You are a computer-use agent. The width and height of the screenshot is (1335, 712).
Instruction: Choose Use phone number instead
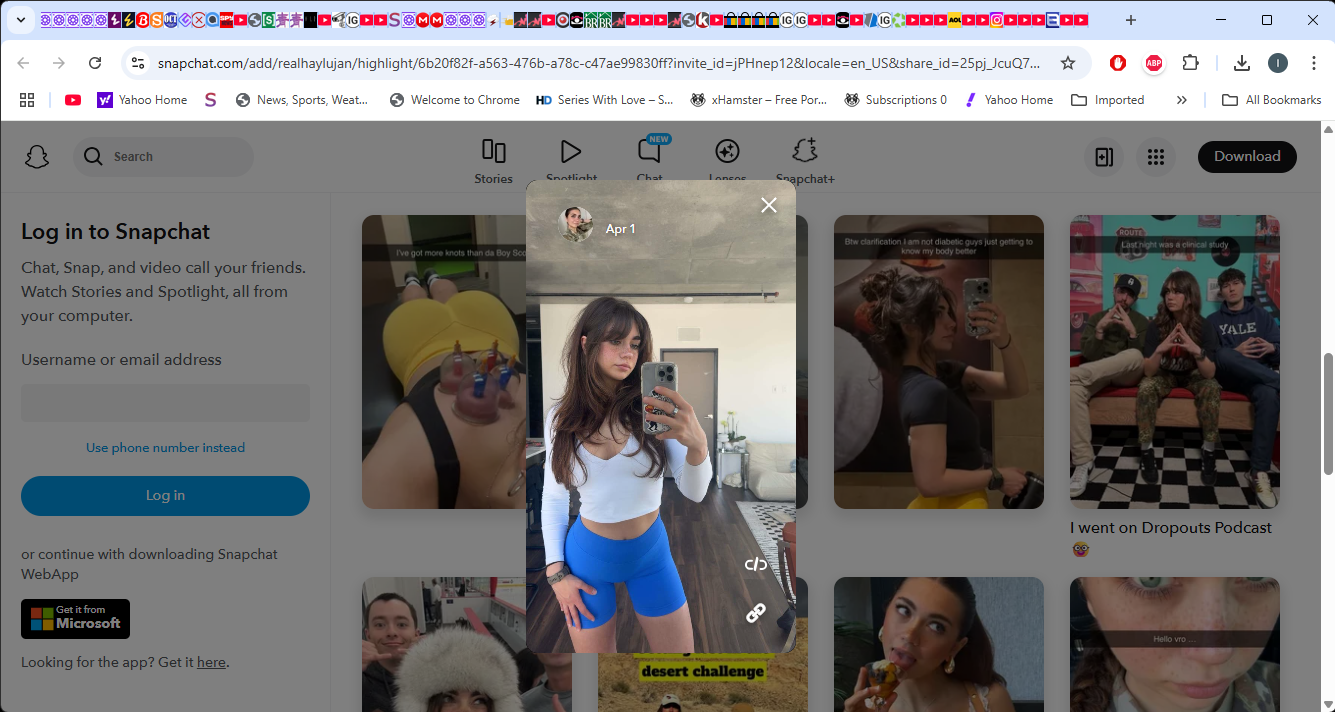pos(165,448)
